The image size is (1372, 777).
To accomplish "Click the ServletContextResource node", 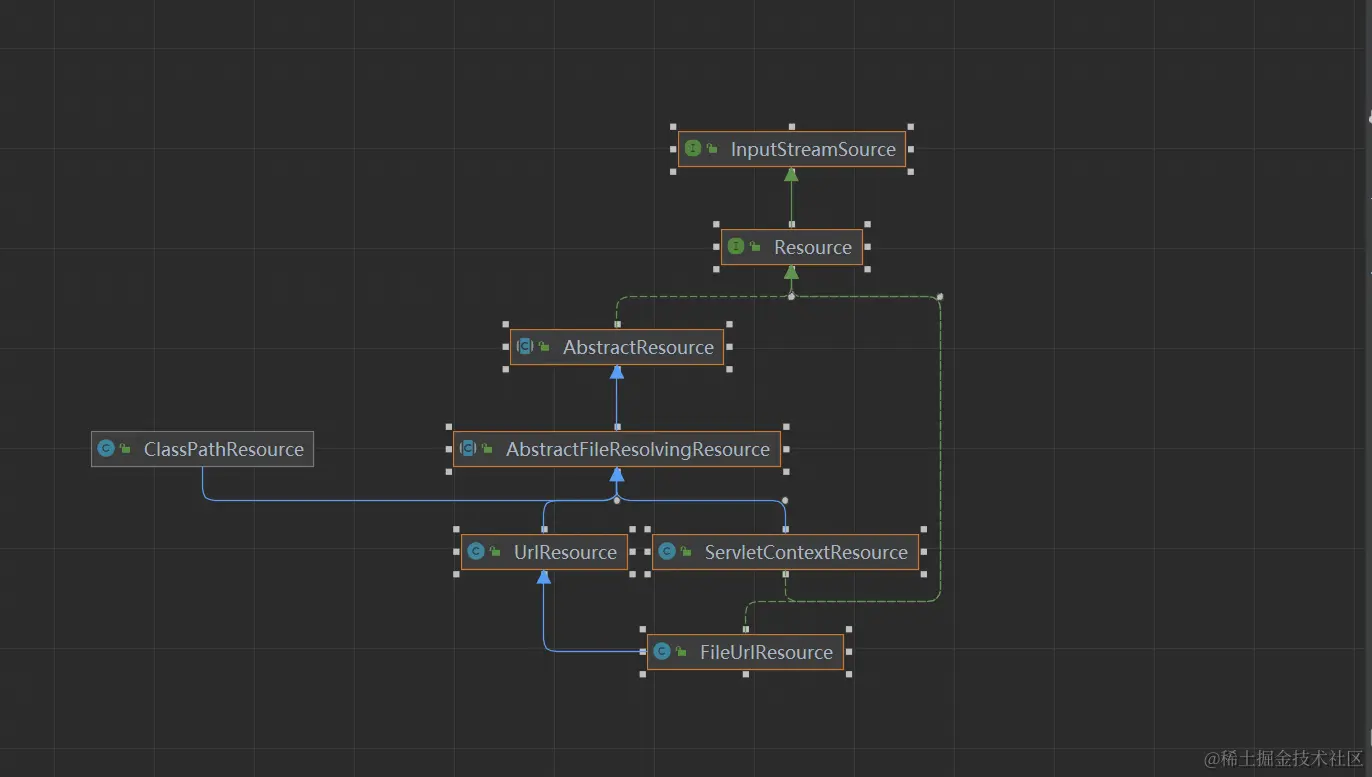I will (785, 552).
